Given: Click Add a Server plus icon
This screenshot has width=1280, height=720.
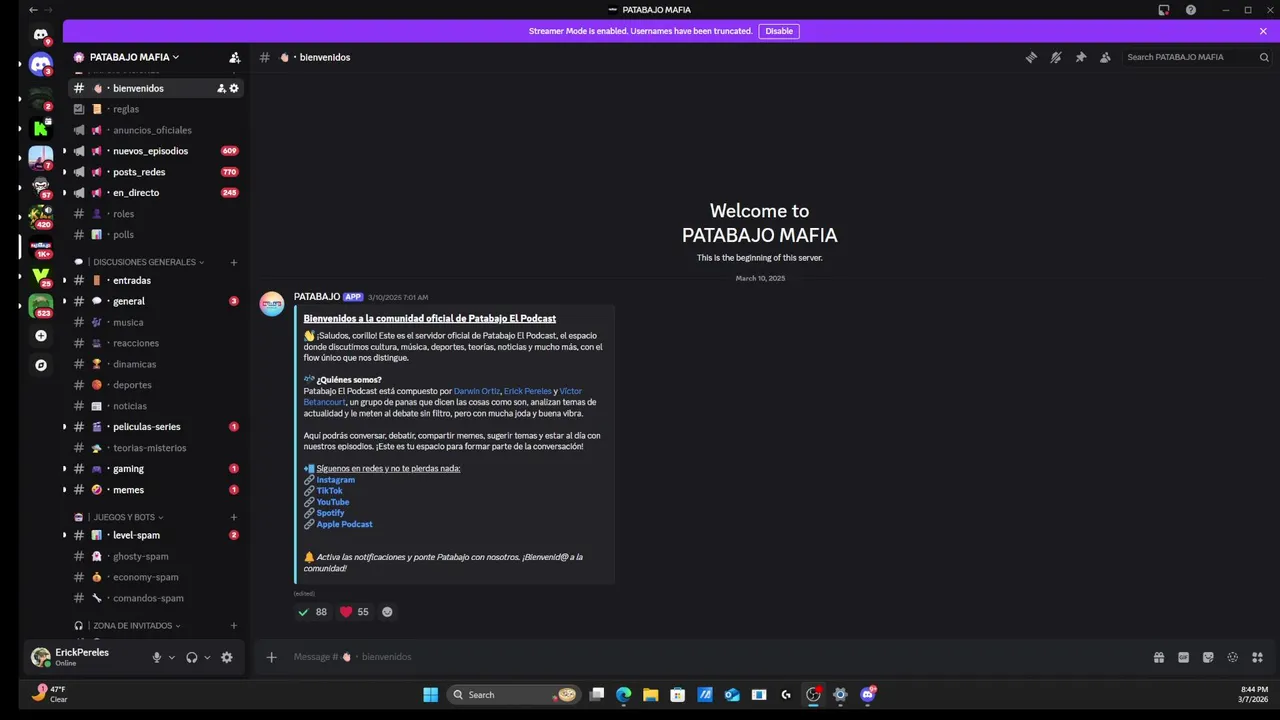Looking at the screenshot, I should pyautogui.click(x=41, y=335).
